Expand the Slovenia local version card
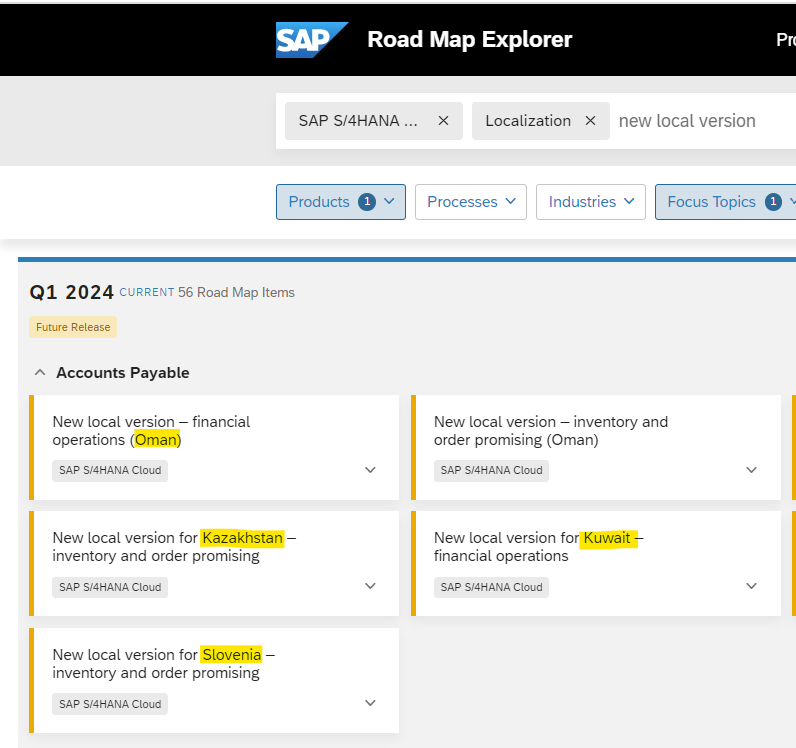 tap(370, 703)
